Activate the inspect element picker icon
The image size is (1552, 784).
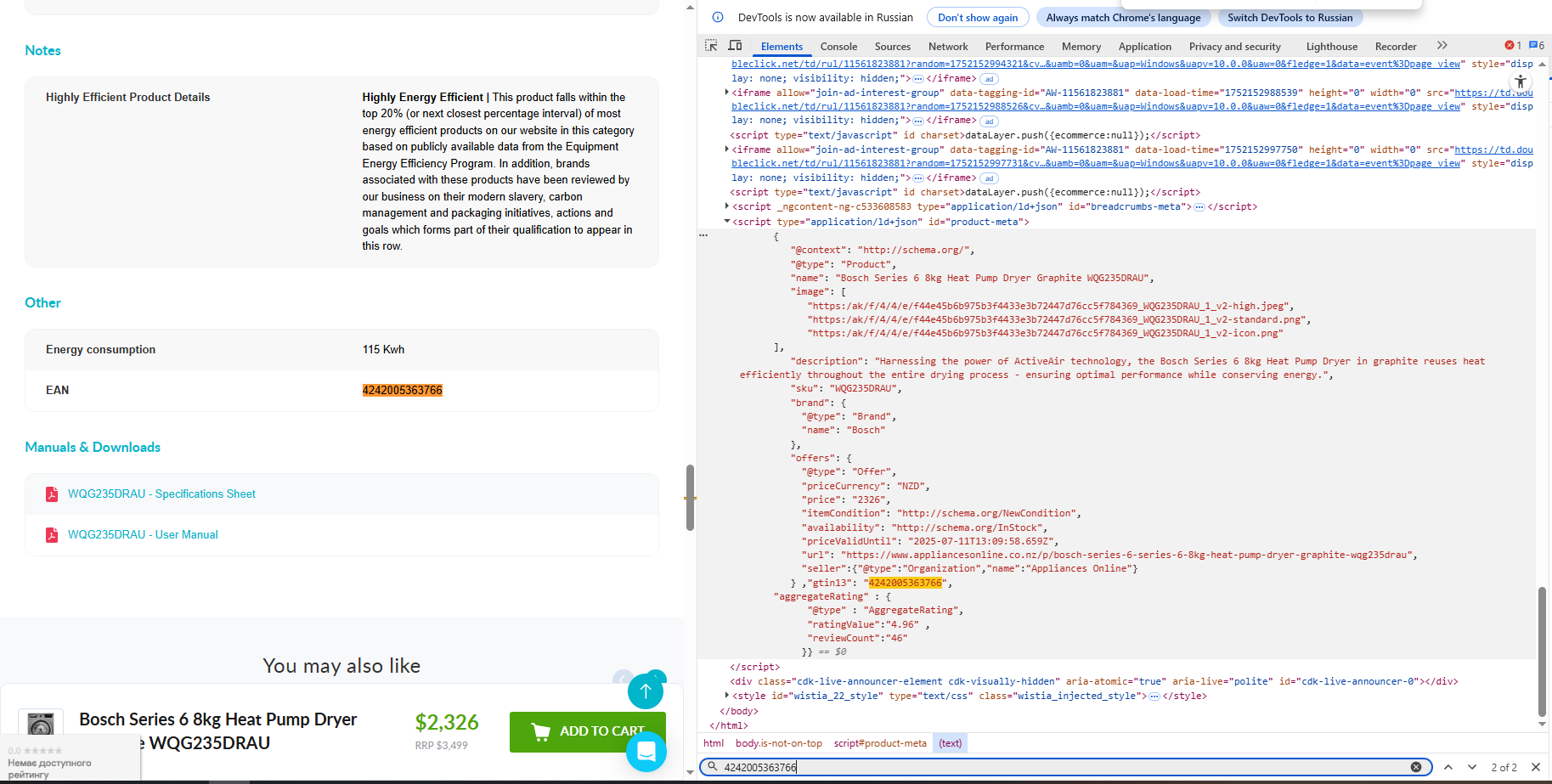[711, 46]
